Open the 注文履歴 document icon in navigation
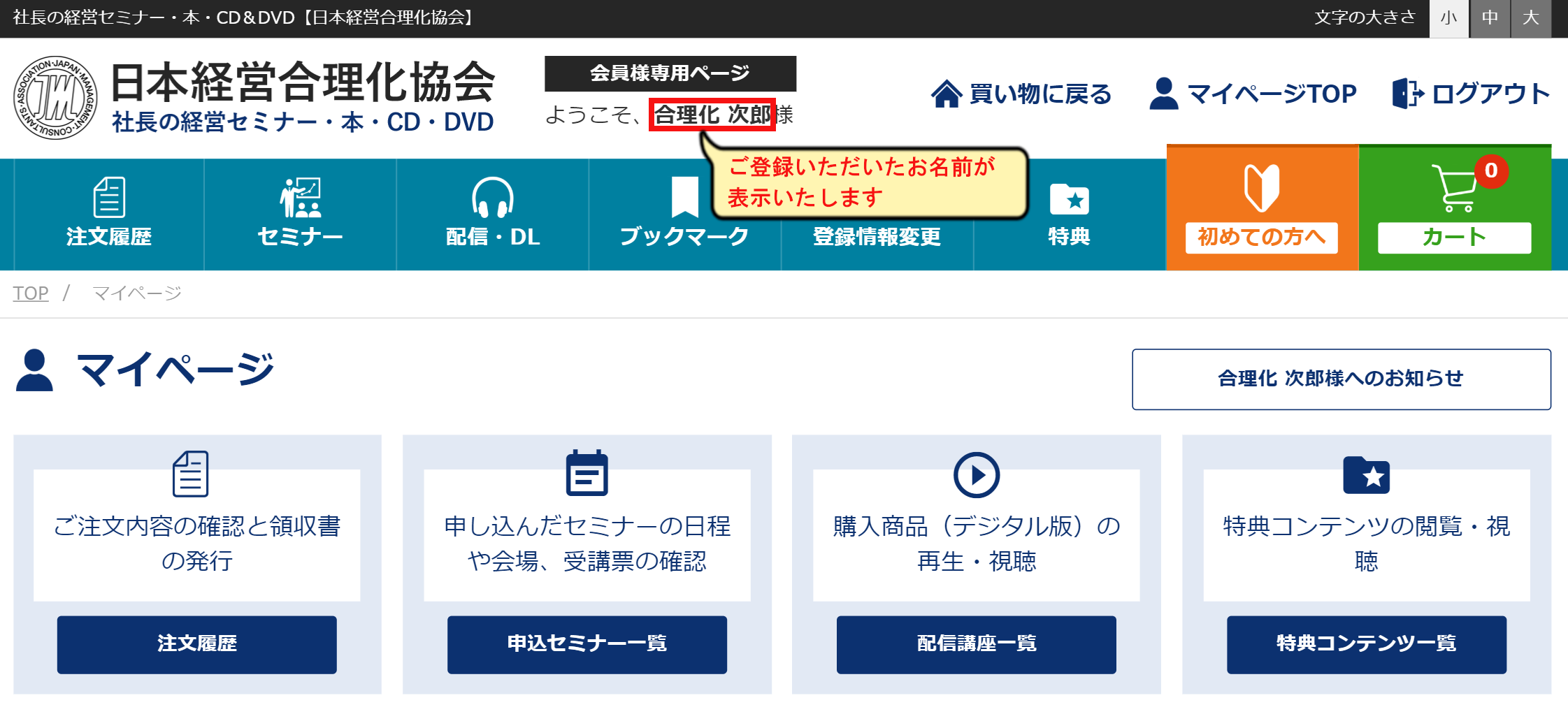This screenshot has width=1568, height=714. tap(109, 198)
